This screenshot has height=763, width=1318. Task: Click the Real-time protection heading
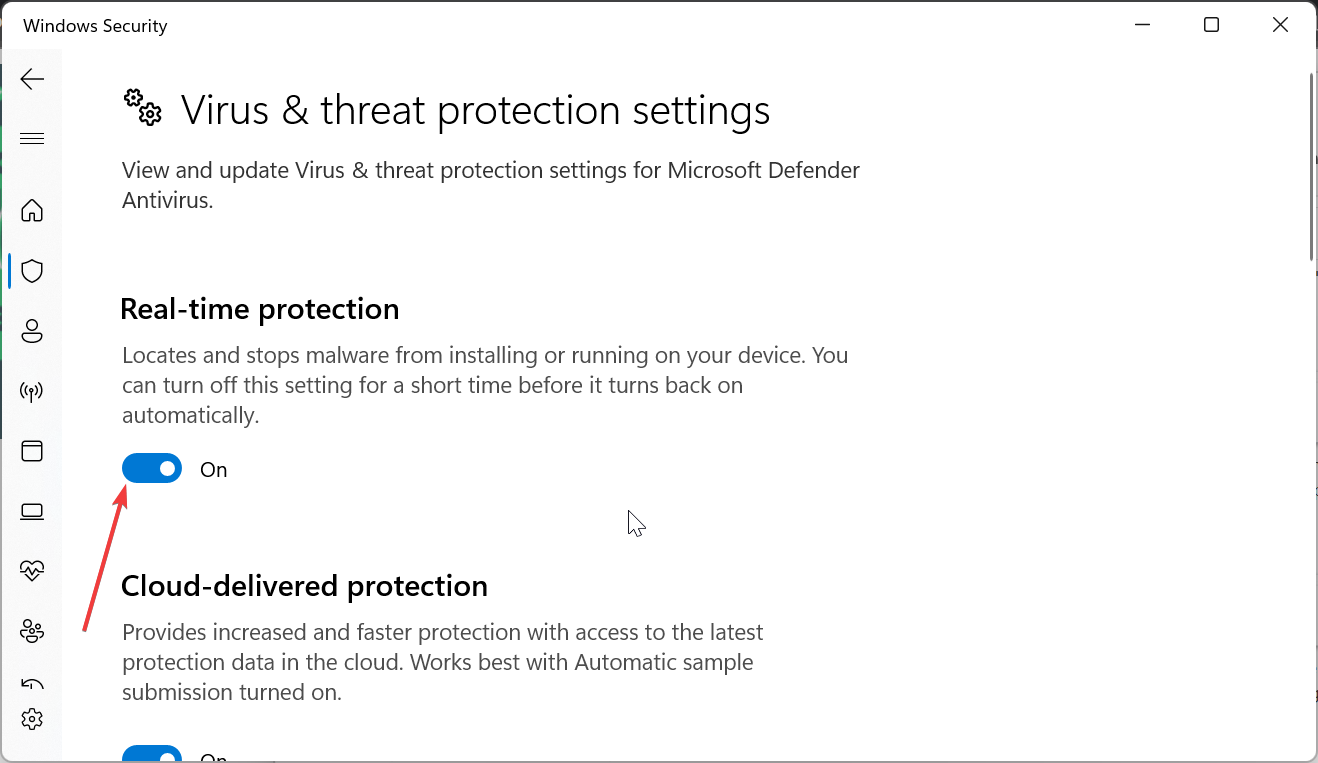(x=260, y=309)
